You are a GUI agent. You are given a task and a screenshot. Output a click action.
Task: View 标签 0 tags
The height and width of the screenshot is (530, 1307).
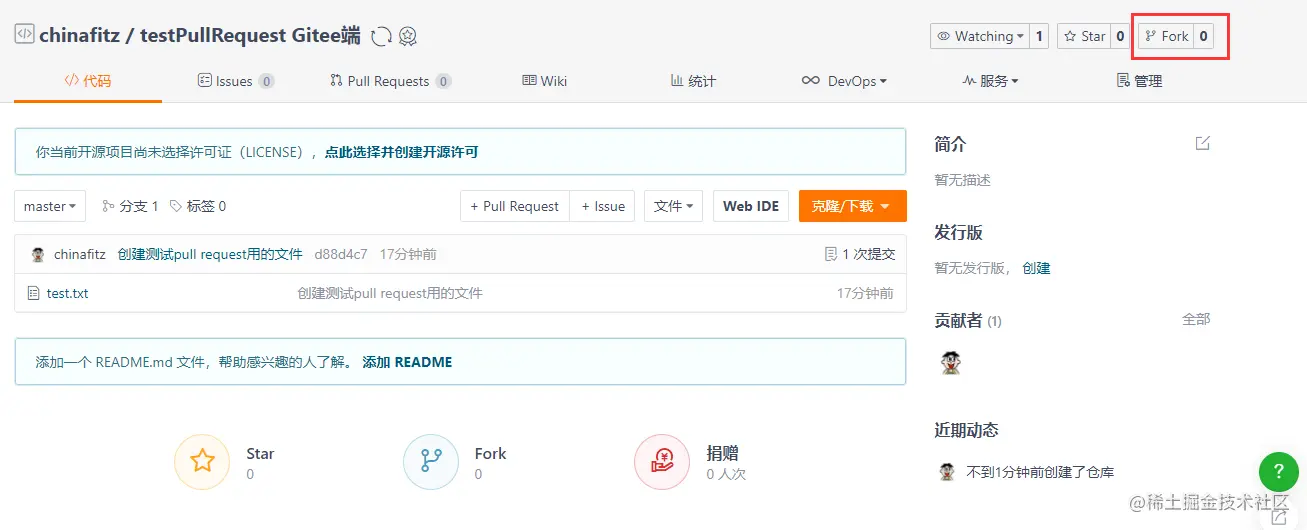click(198, 206)
